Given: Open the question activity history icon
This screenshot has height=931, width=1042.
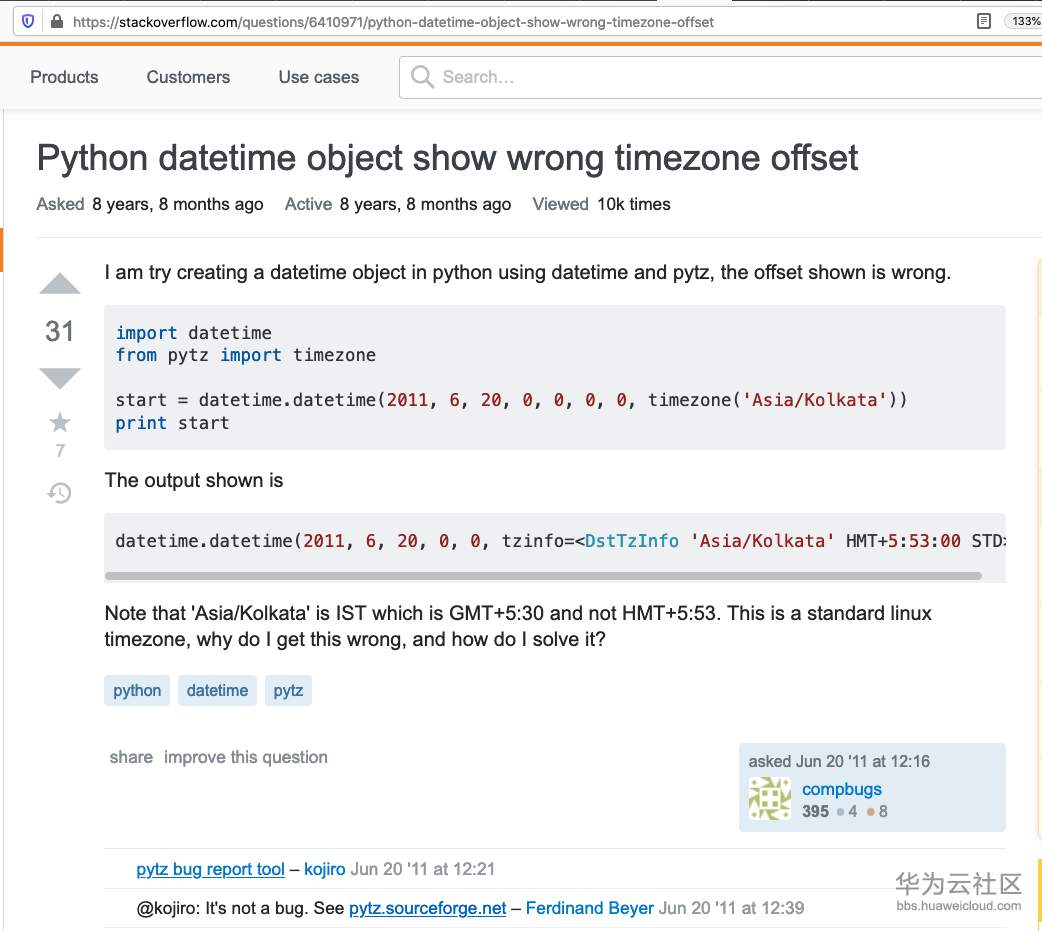Looking at the screenshot, I should (x=60, y=492).
